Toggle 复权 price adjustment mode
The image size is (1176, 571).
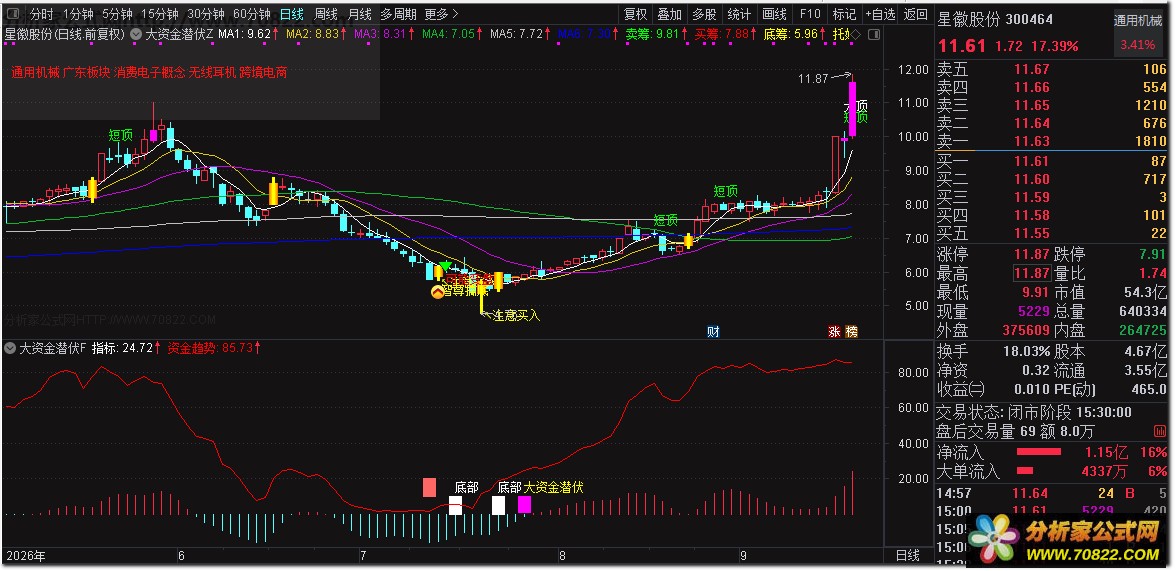[x=635, y=14]
